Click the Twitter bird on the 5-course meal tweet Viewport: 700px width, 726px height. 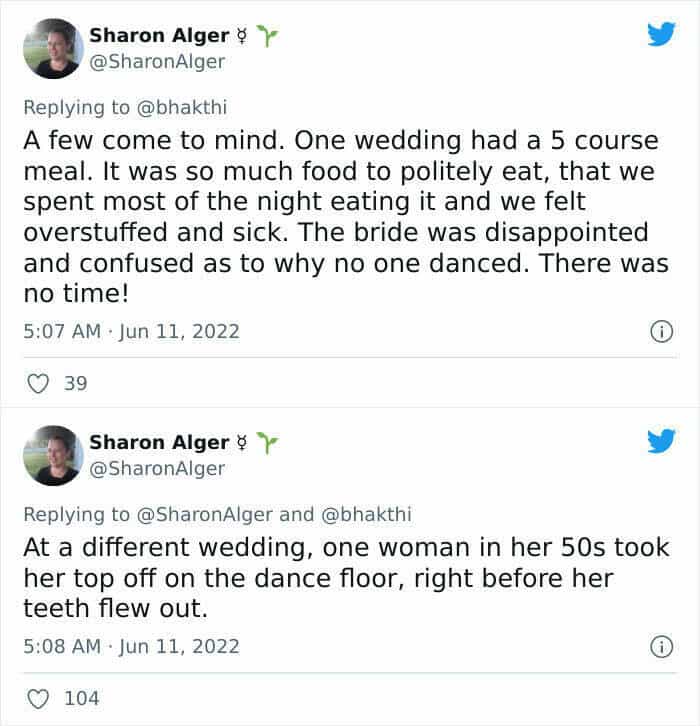pyautogui.click(x=661, y=35)
